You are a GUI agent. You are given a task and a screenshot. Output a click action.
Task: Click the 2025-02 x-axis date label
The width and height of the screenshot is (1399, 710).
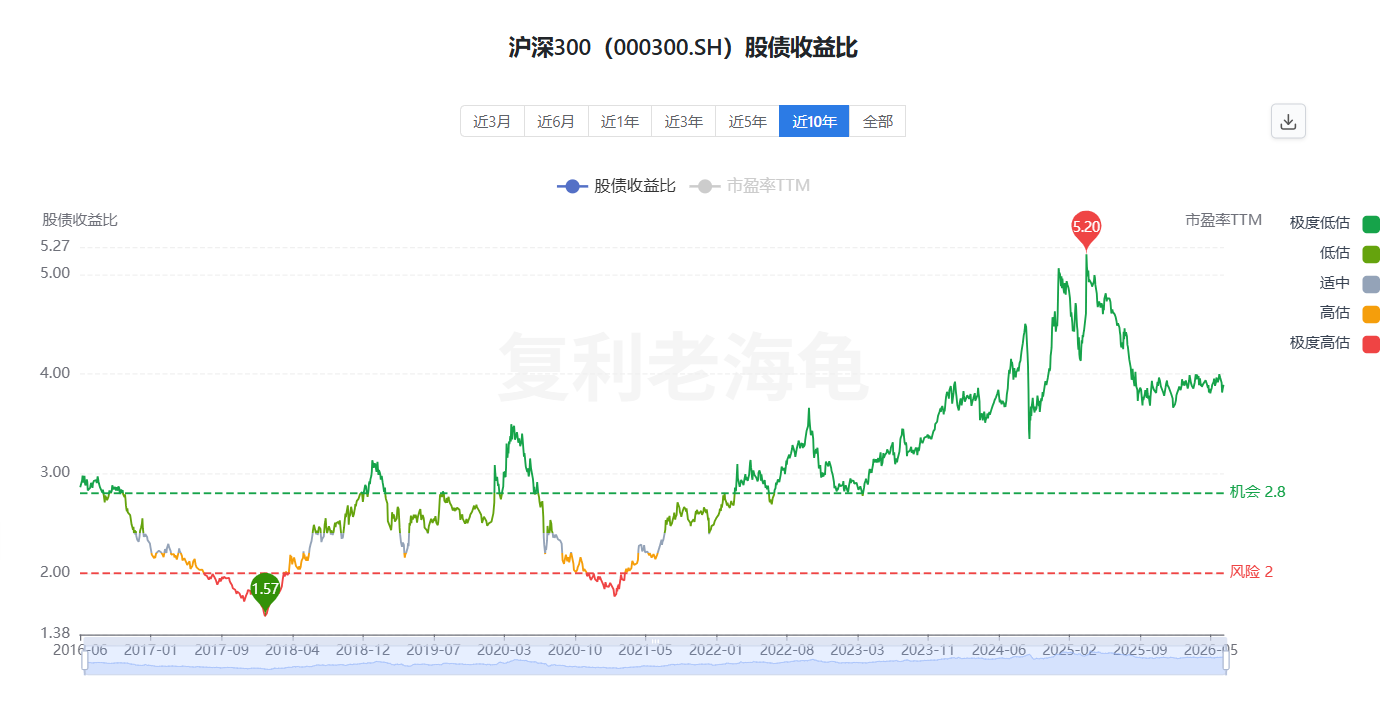click(x=1069, y=649)
